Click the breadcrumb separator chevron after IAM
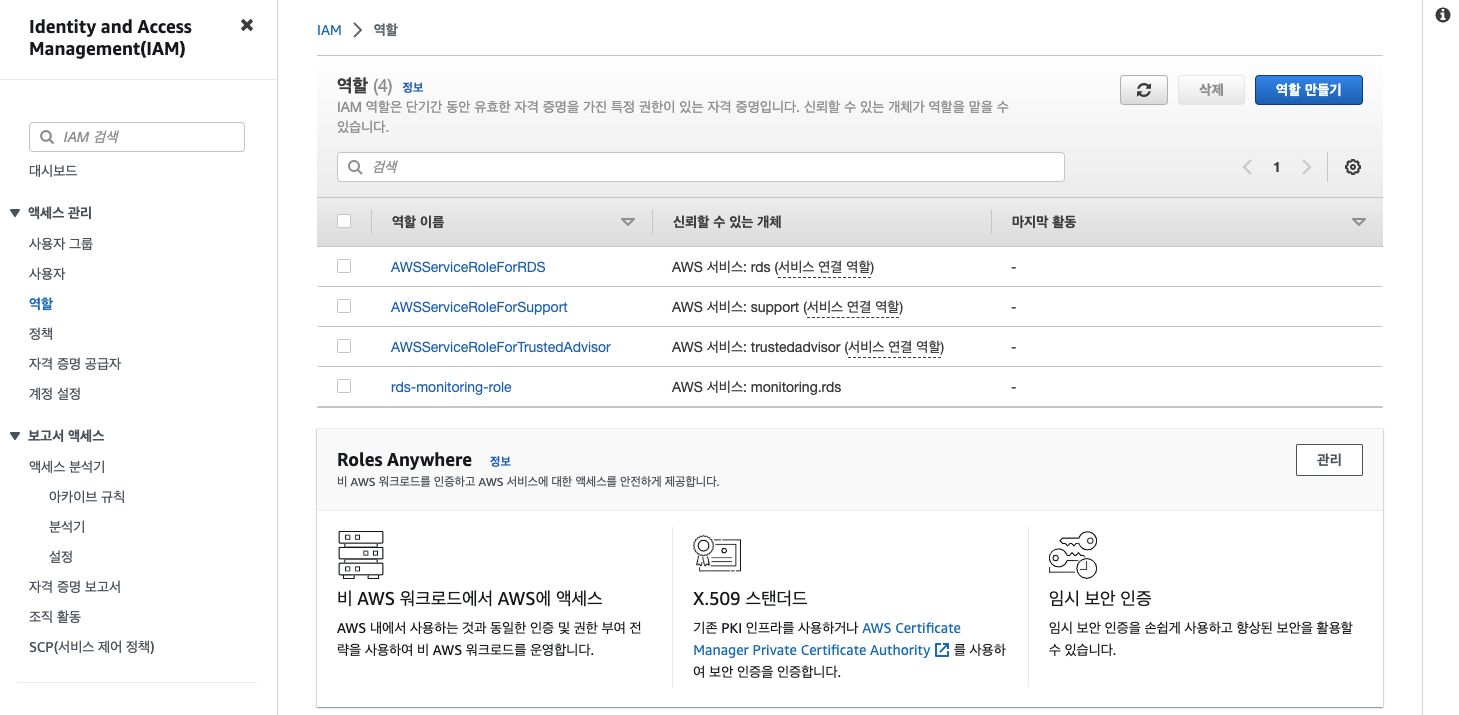This screenshot has width=1459, height=715. pyautogui.click(x=358, y=31)
